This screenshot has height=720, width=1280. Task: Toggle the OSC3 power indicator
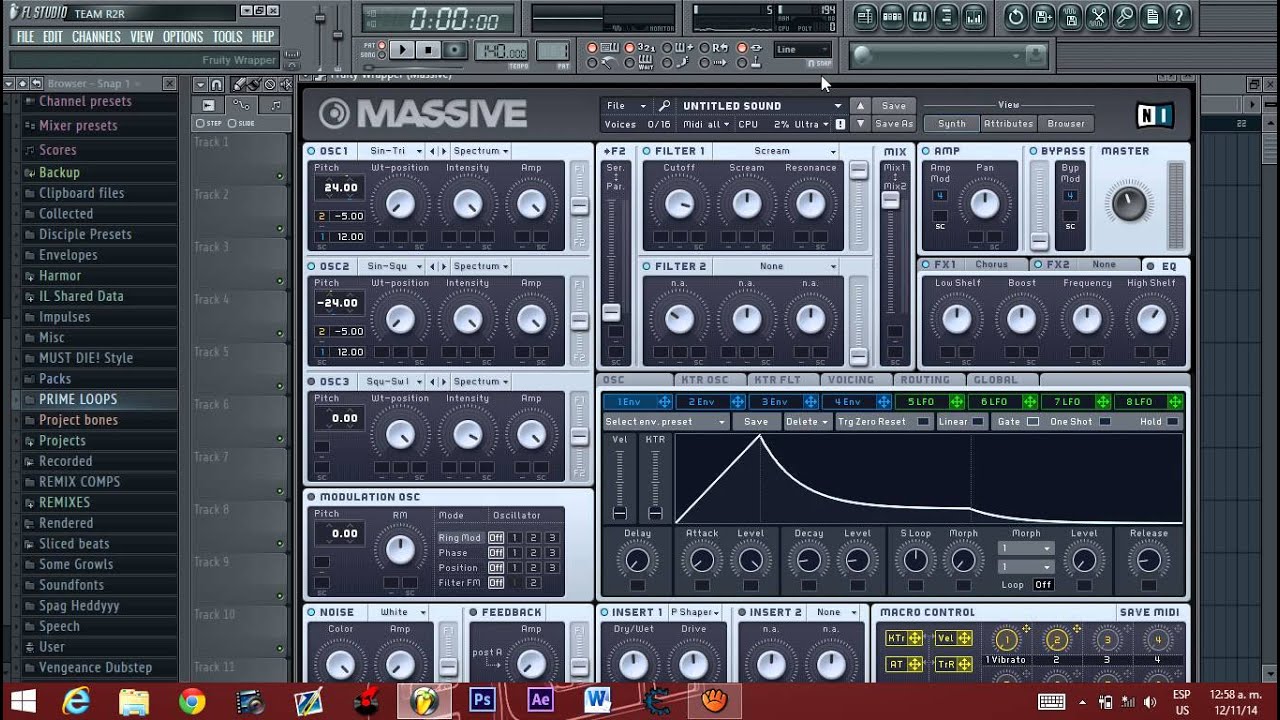[x=313, y=382]
